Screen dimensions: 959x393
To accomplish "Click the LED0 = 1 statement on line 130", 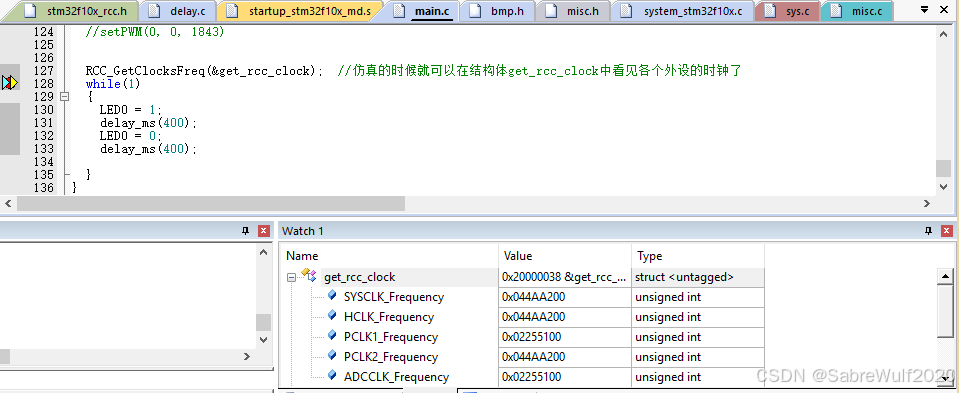I will point(131,109).
